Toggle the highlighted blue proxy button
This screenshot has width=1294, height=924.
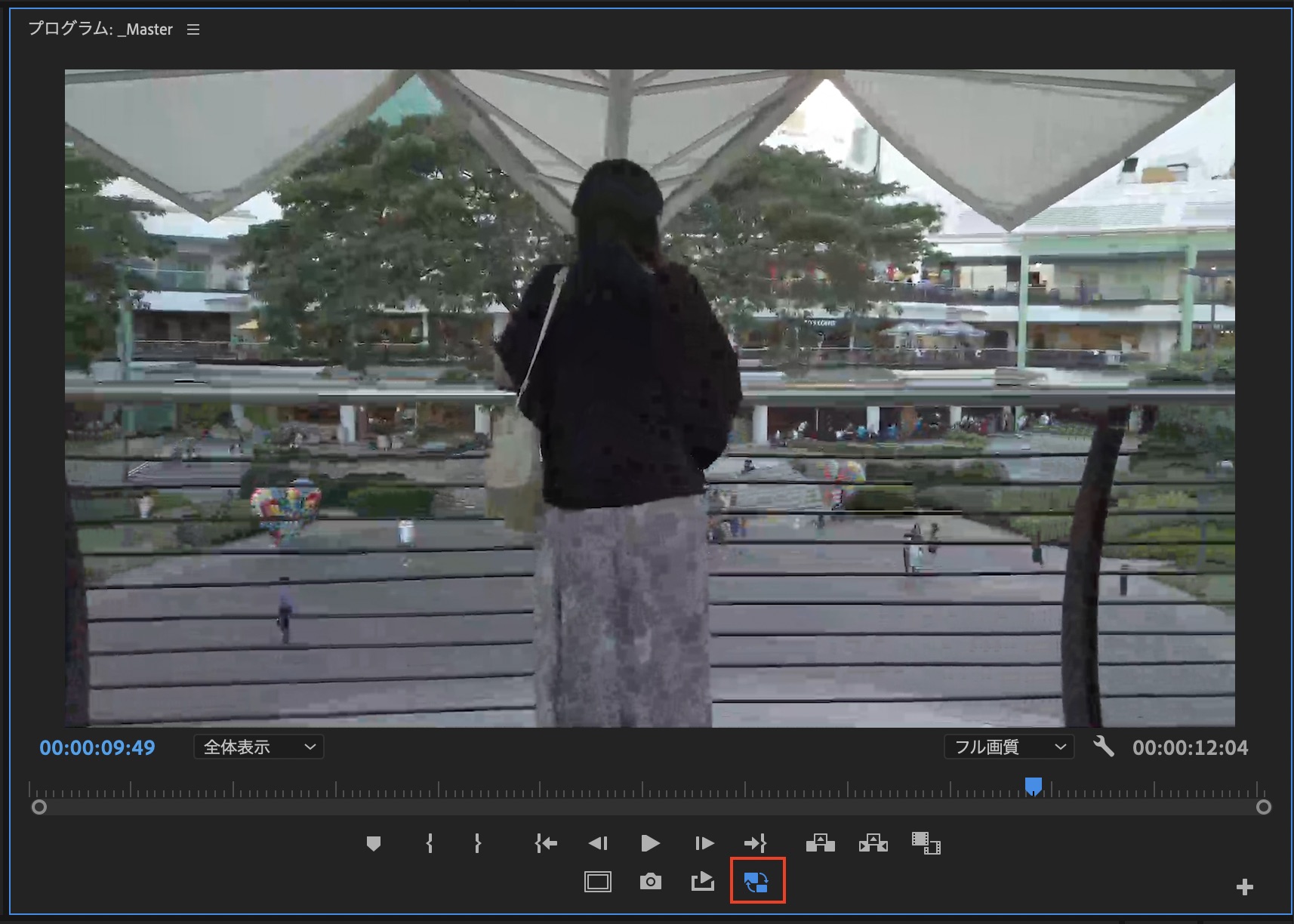pos(756,882)
